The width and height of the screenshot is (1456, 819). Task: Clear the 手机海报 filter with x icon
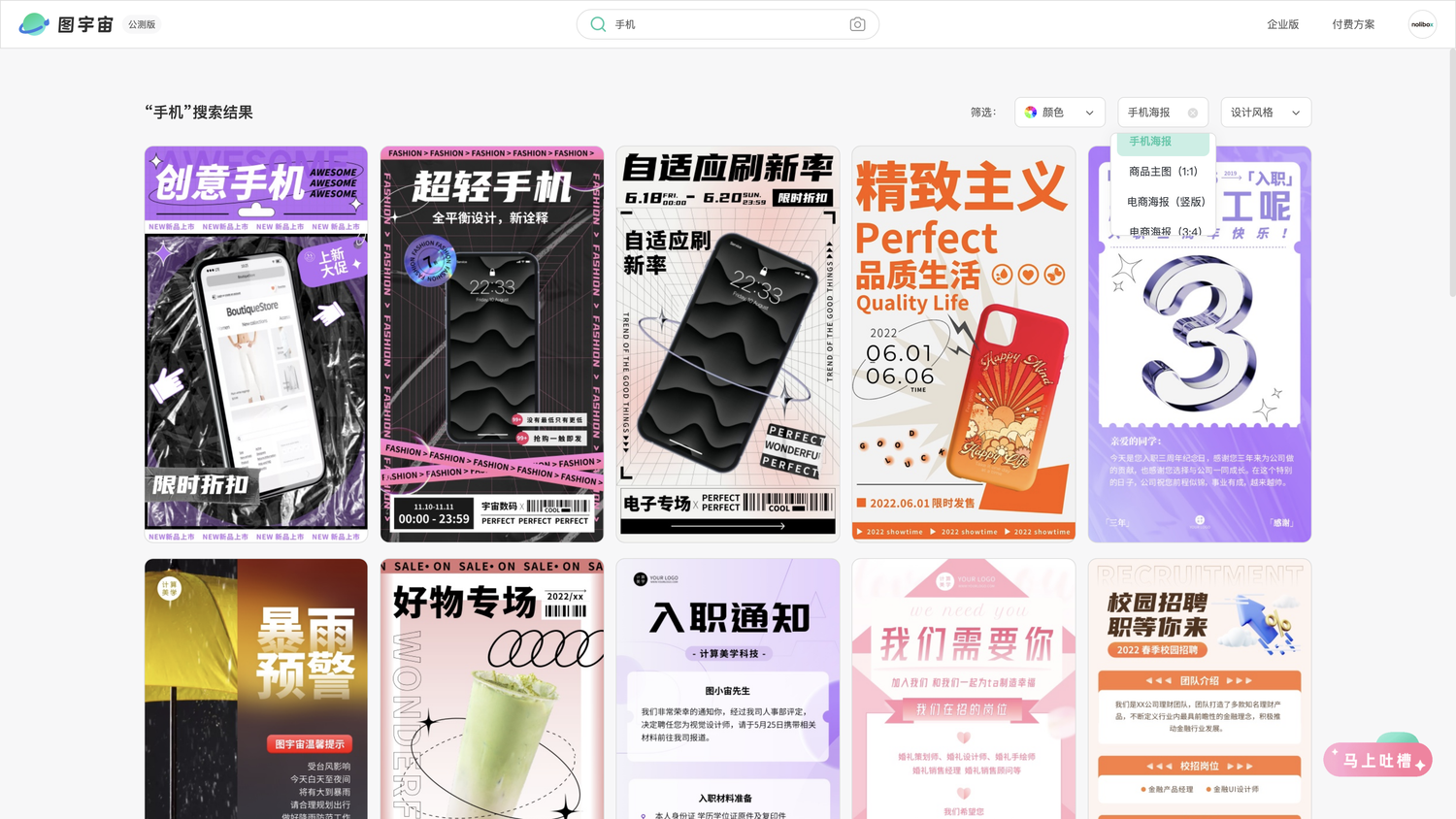click(1193, 113)
